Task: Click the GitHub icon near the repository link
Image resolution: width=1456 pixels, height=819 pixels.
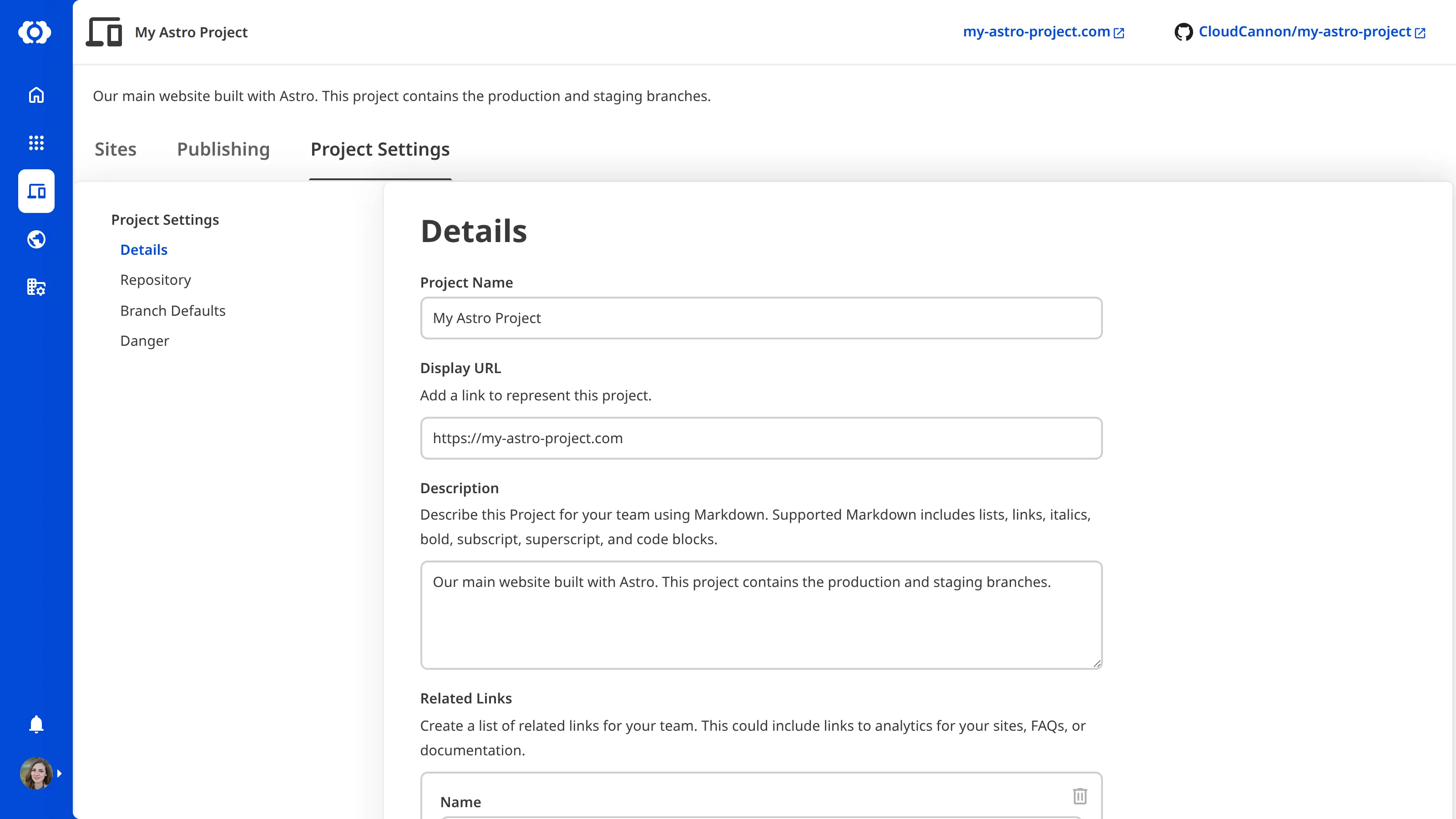Action: [x=1185, y=32]
